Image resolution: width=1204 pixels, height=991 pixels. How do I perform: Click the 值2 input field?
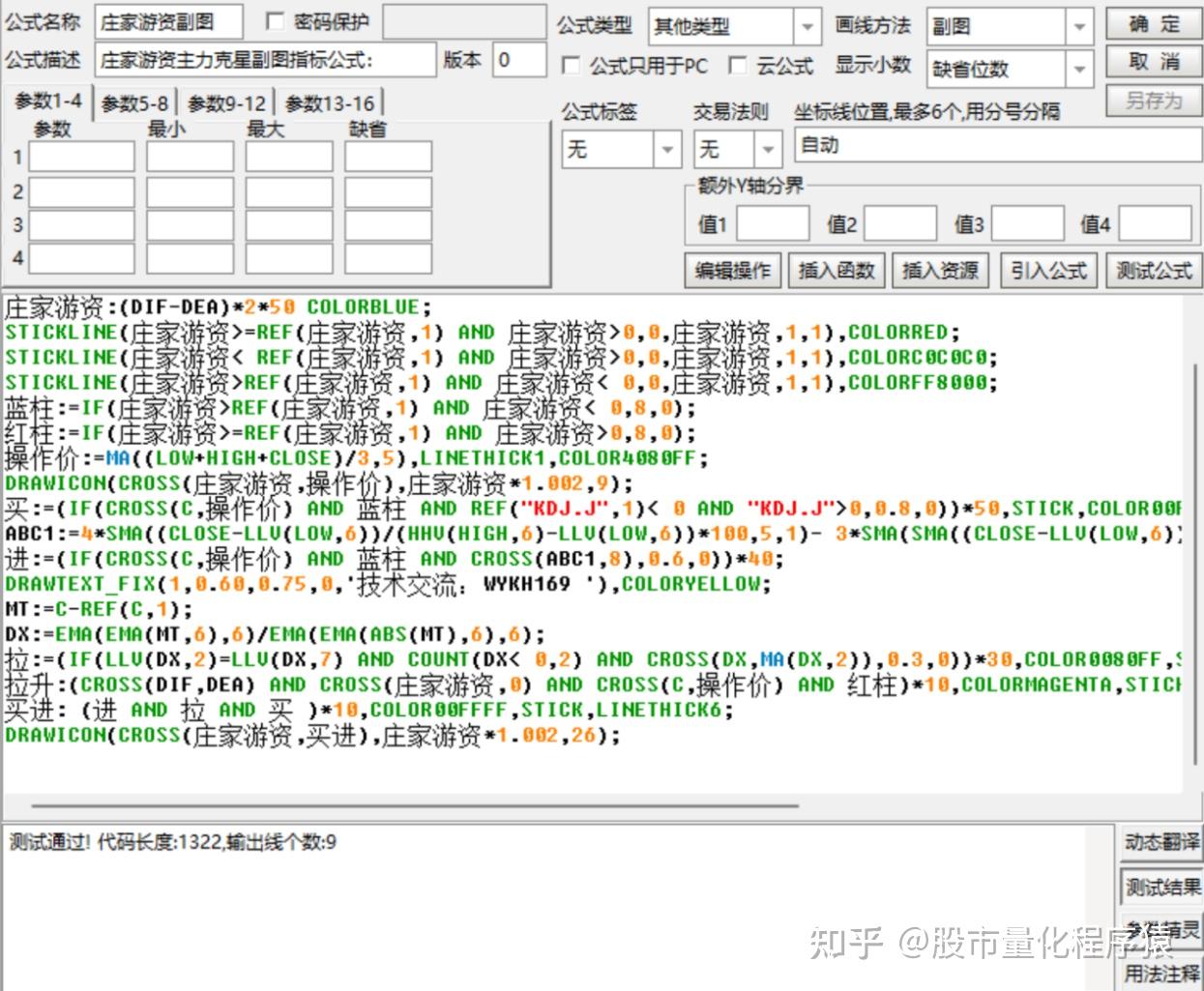pos(899,223)
